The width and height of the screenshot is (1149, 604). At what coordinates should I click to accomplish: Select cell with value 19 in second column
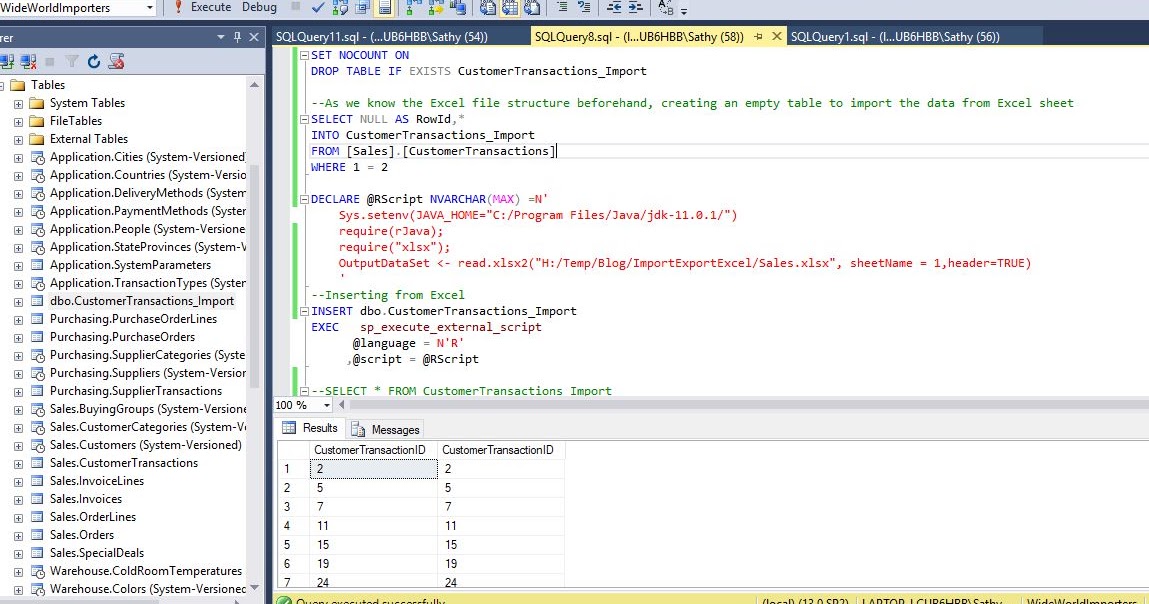coord(500,564)
